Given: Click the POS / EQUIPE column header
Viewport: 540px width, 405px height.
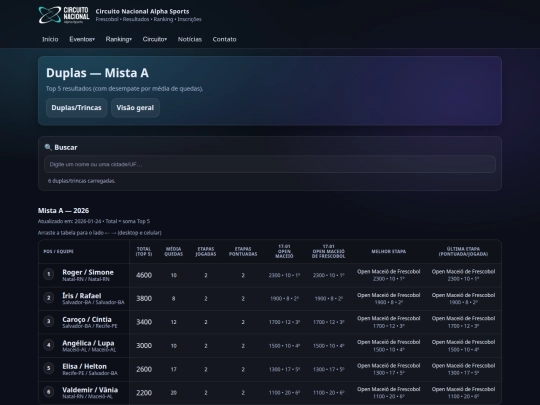Looking at the screenshot, I should coord(59,252).
